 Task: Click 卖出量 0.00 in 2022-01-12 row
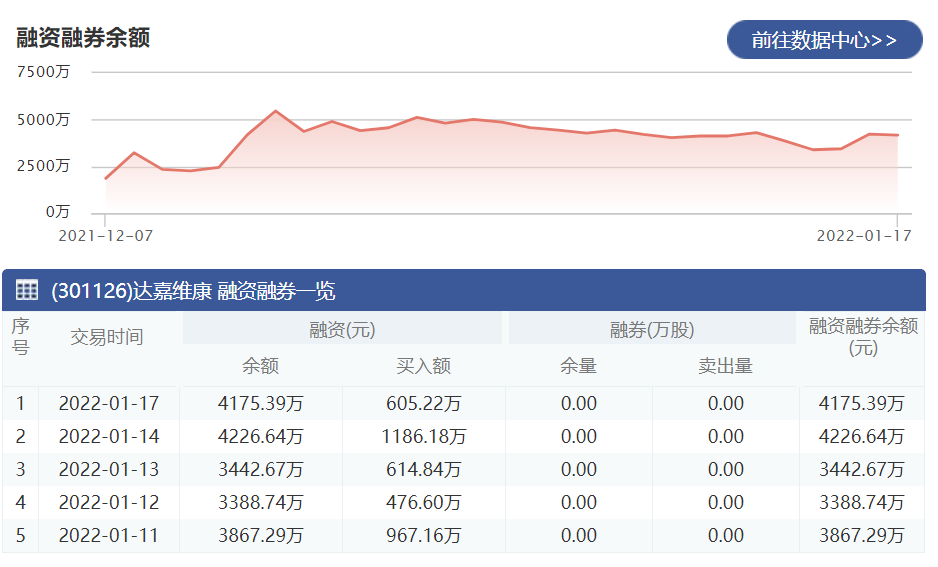726,502
